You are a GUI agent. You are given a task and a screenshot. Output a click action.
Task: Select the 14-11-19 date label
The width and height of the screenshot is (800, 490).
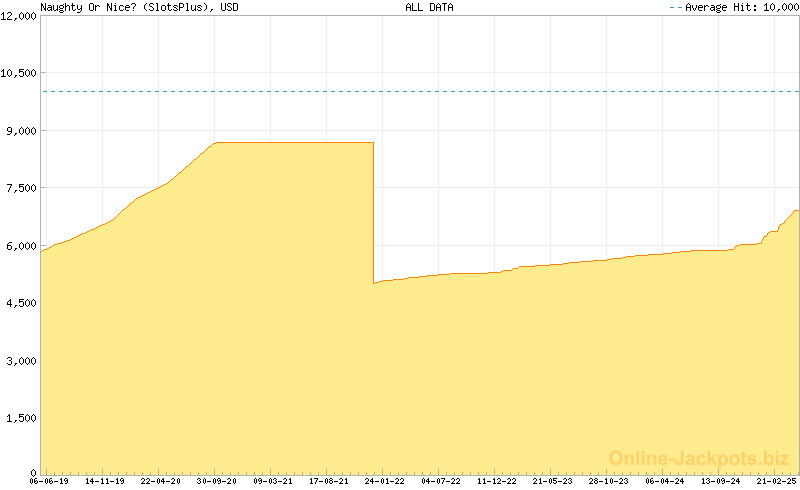(105, 481)
